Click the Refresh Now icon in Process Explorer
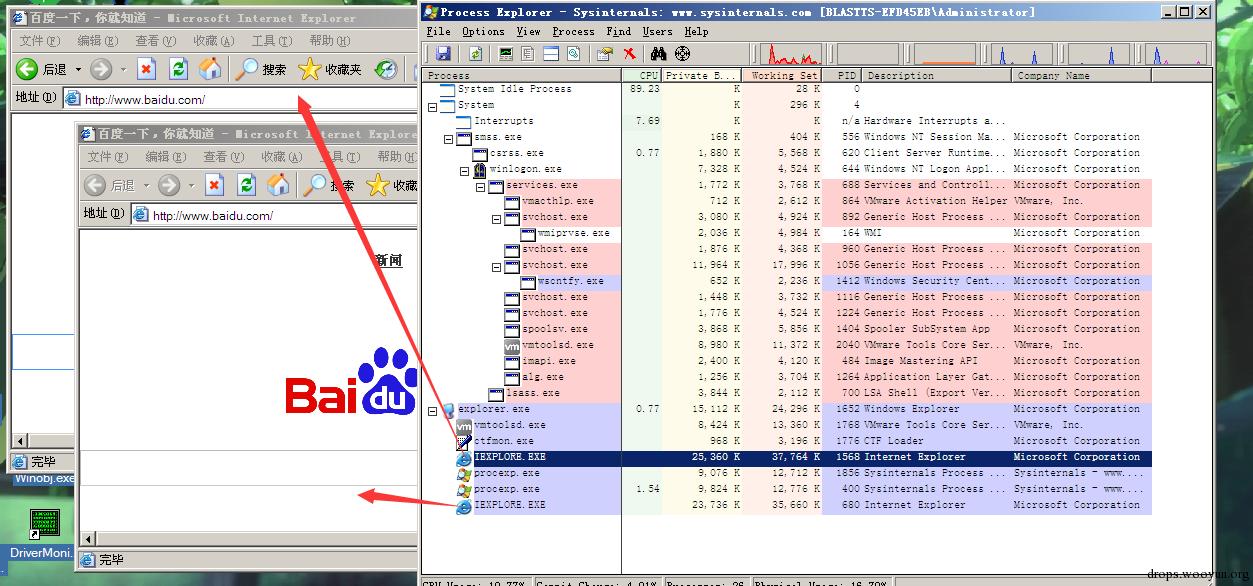 476,54
